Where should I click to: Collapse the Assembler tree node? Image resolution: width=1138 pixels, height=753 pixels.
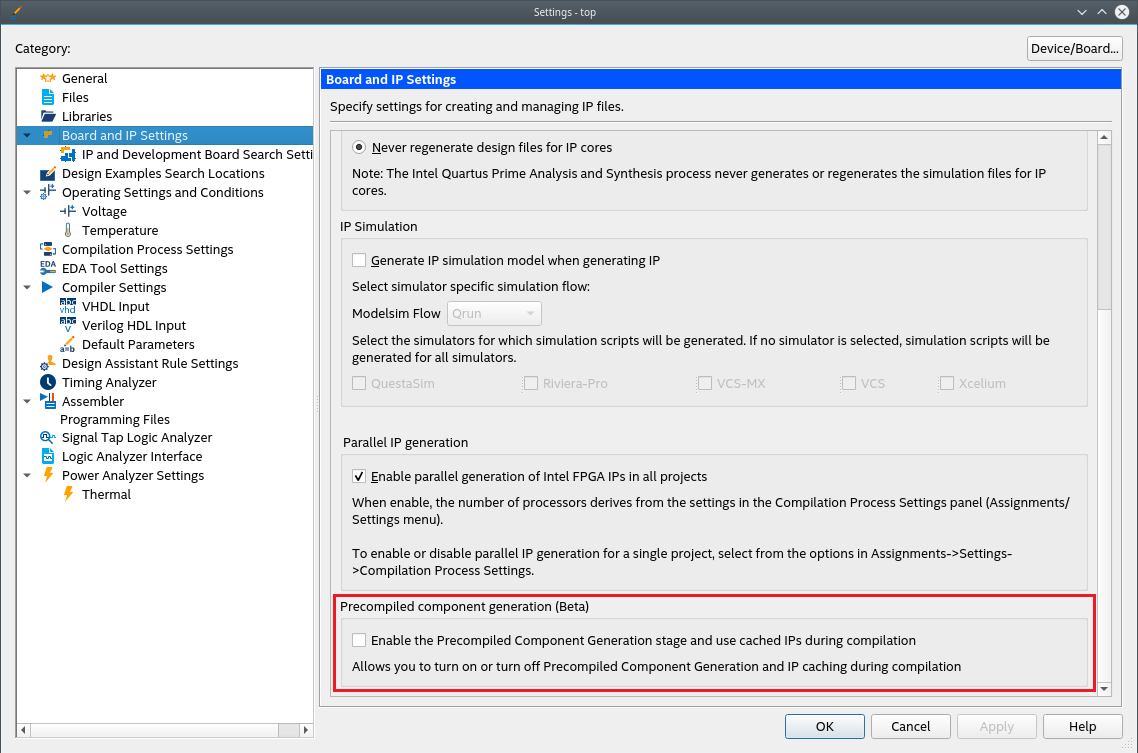[27, 401]
